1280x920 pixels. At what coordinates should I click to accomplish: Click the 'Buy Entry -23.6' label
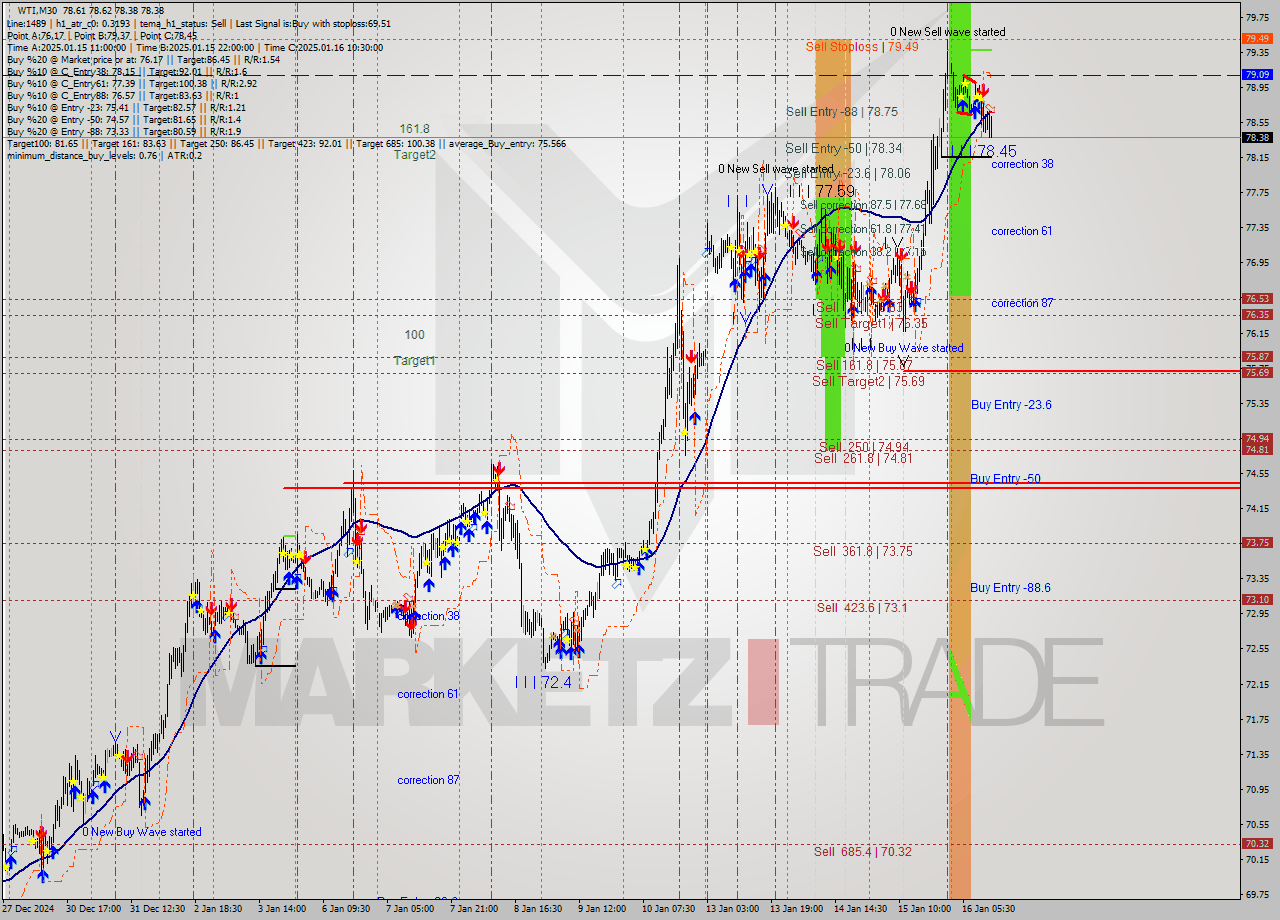point(1011,405)
